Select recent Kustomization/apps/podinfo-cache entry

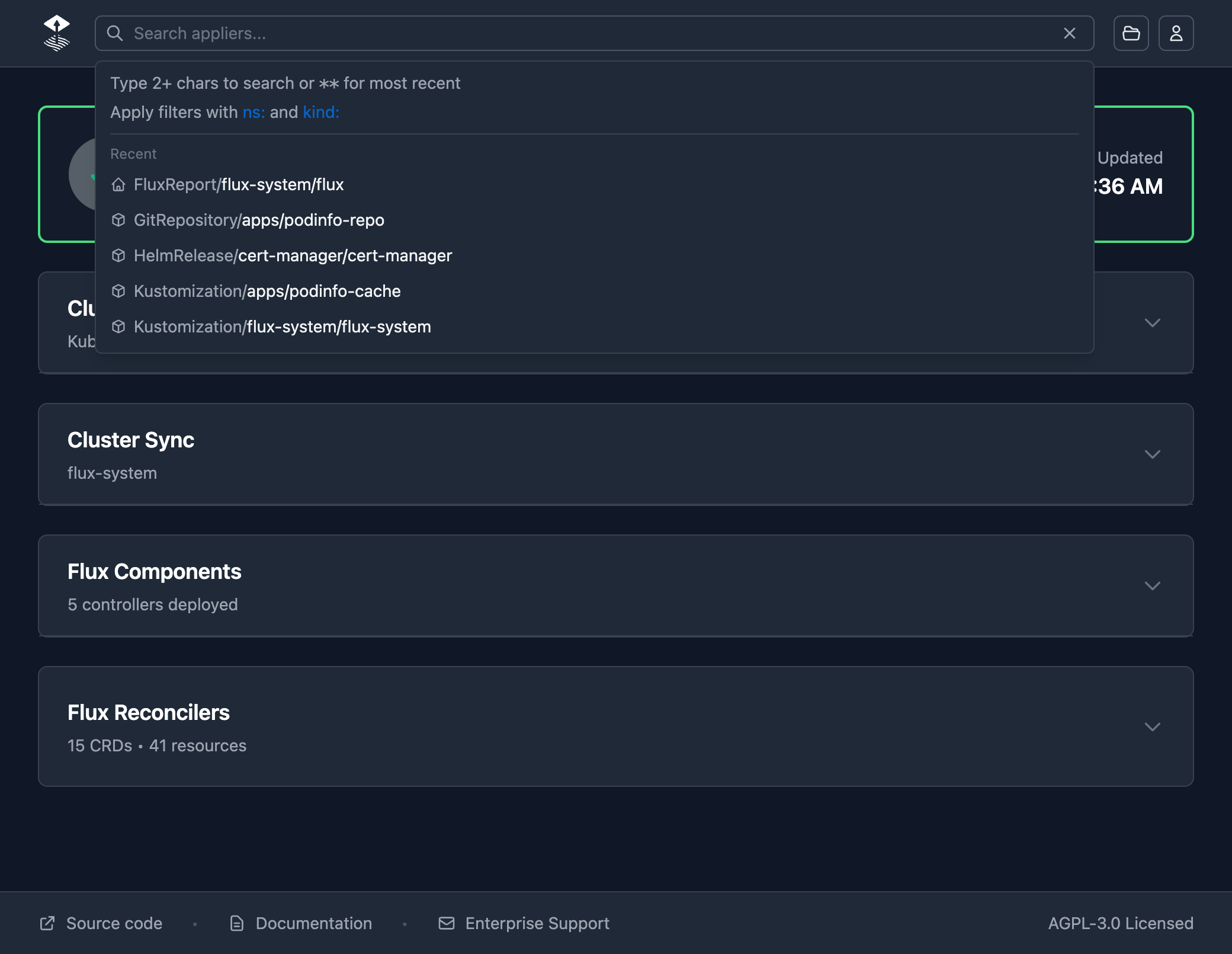tap(267, 292)
